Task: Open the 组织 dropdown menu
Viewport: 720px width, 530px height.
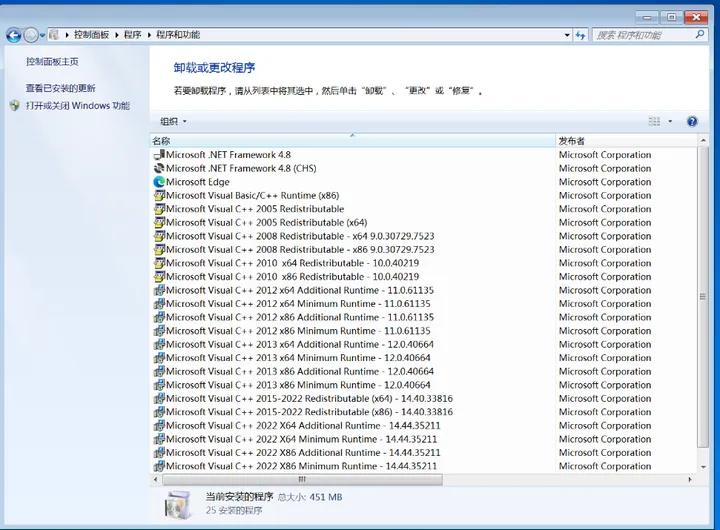Action: click(173, 121)
